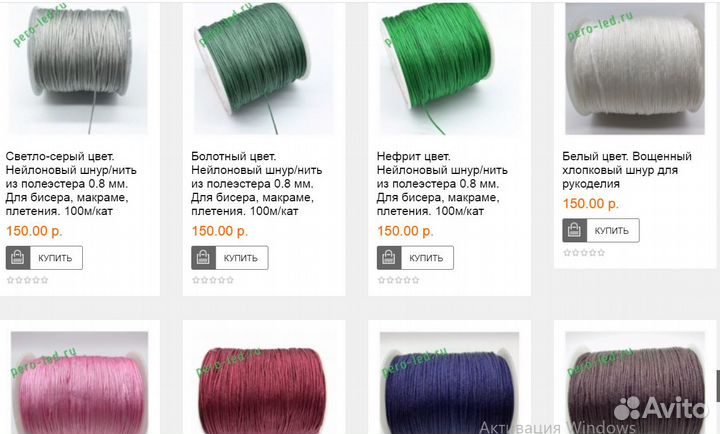This screenshot has width=720, height=434.
Task: Open the pink spool product image
Action: 79,383
